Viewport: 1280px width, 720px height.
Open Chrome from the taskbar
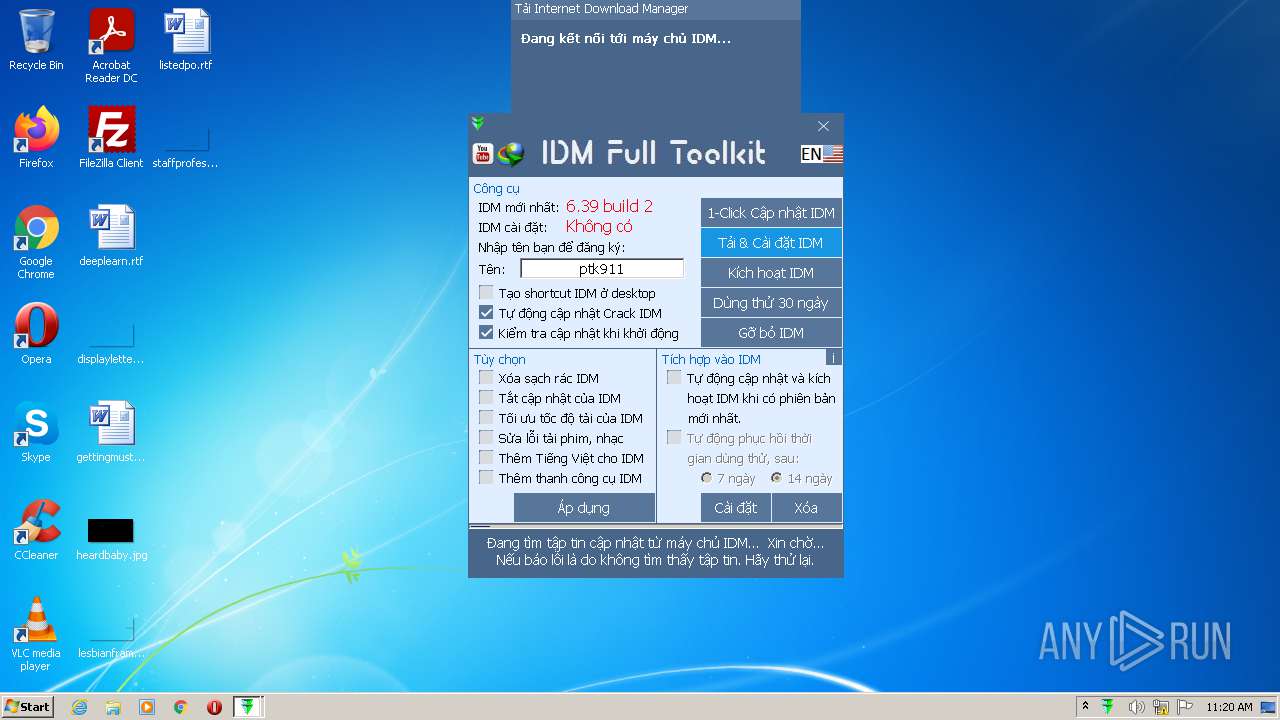pyautogui.click(x=181, y=707)
